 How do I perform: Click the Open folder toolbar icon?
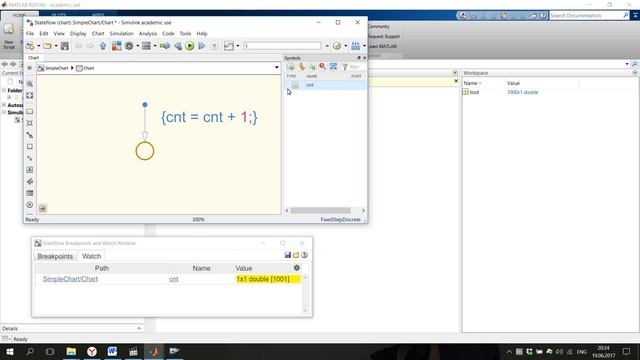(47, 46)
